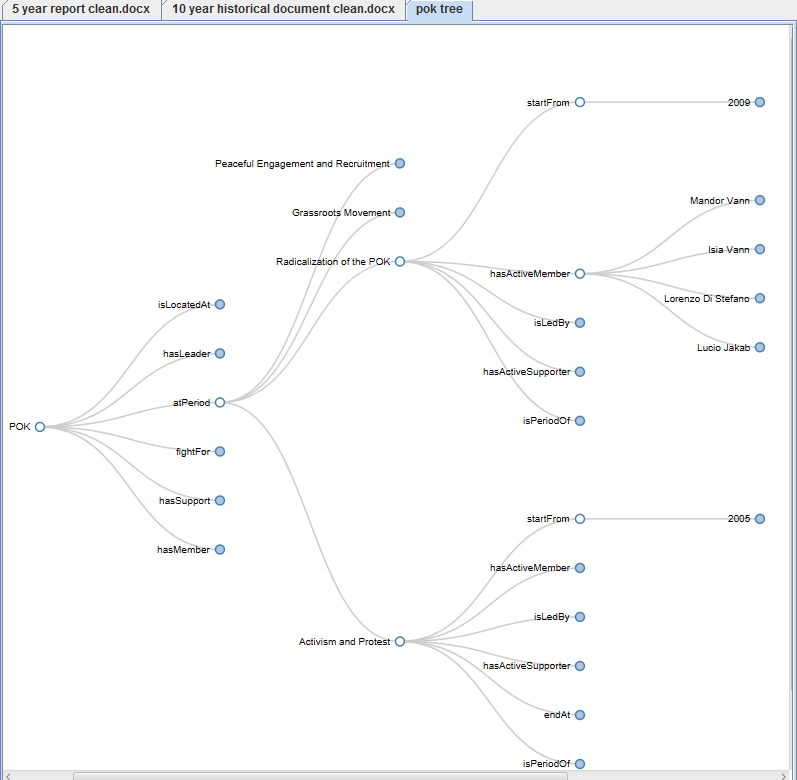797x780 pixels.
Task: Expand the hasLeader node
Action: (x=220, y=353)
